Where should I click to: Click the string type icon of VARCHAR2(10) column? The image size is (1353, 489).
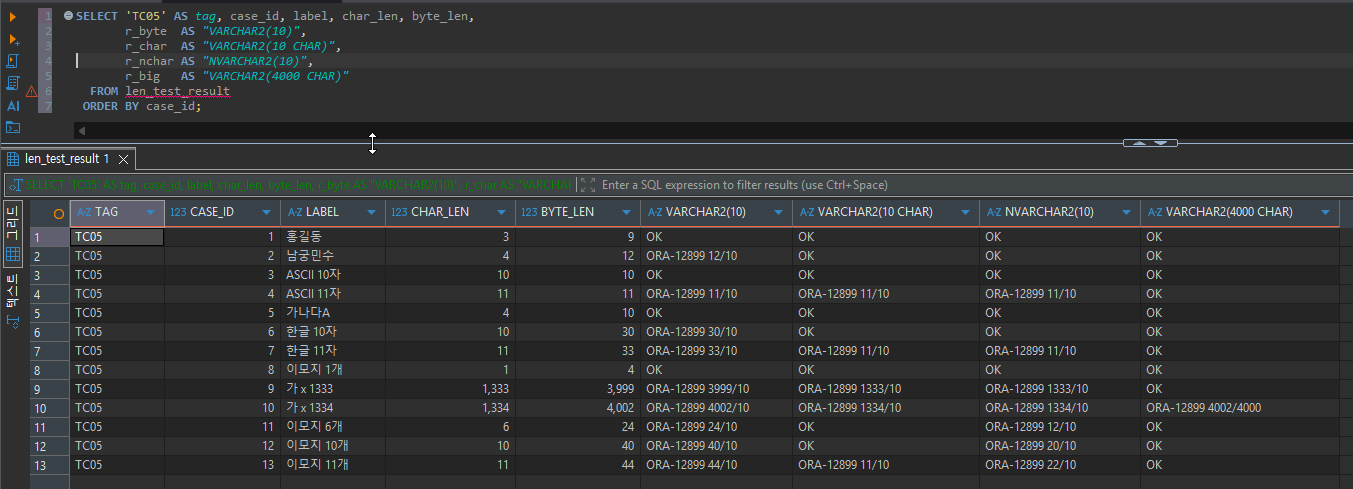(655, 212)
